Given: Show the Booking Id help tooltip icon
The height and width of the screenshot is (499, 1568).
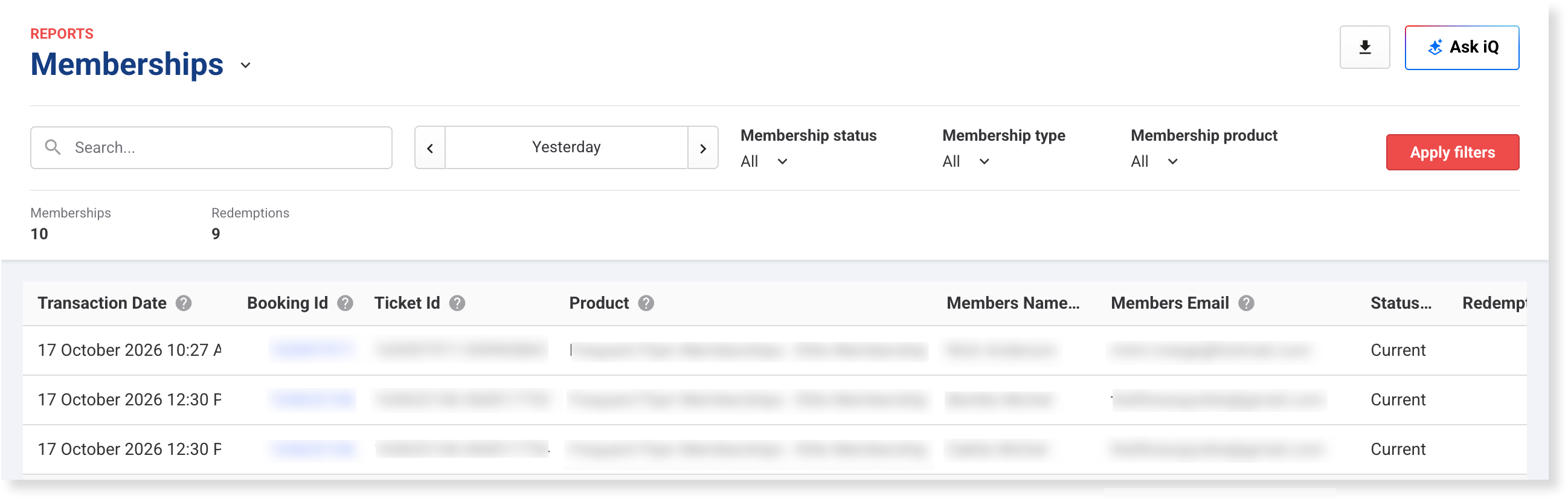Looking at the screenshot, I should tap(345, 303).
